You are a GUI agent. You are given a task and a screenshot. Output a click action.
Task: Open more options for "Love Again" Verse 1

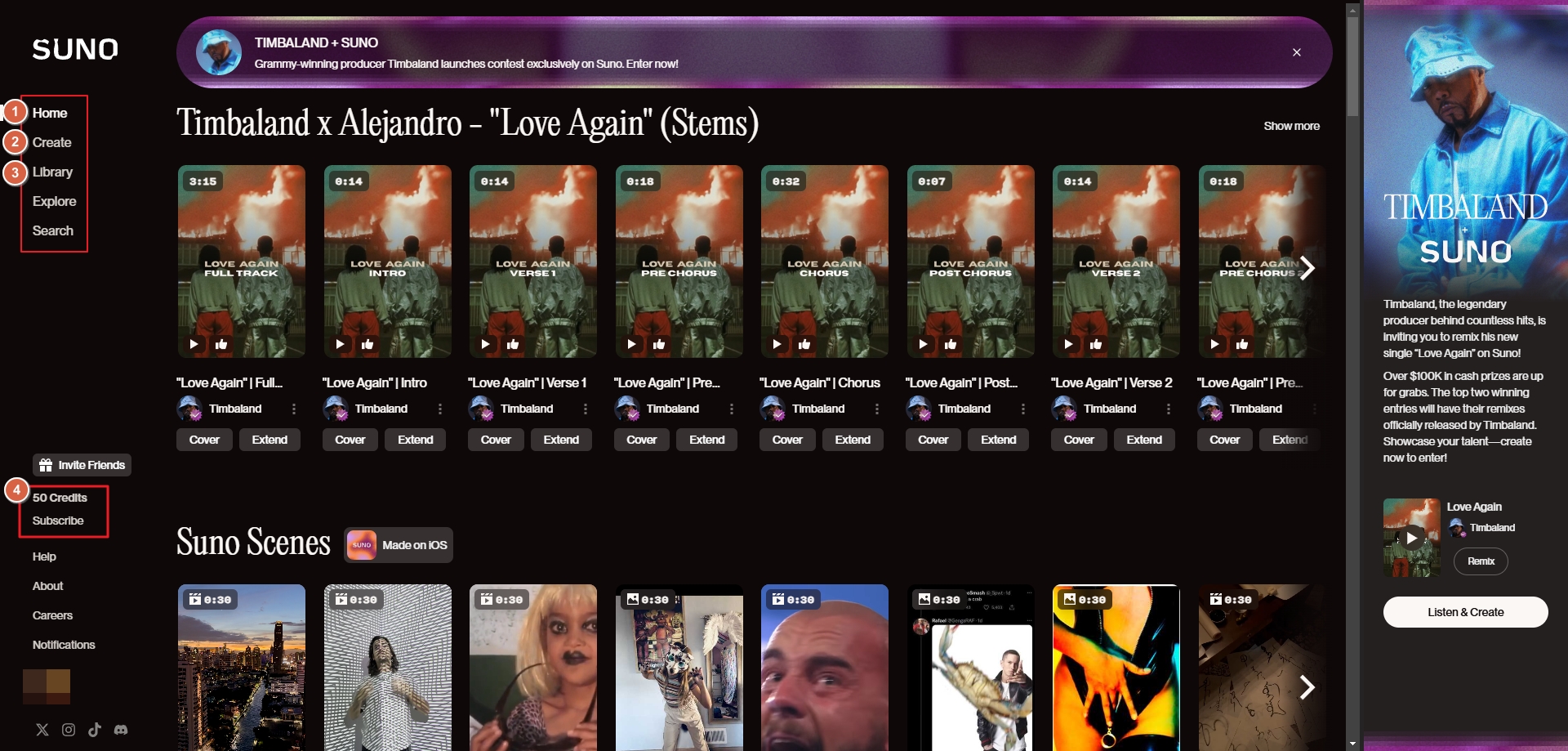pos(586,409)
